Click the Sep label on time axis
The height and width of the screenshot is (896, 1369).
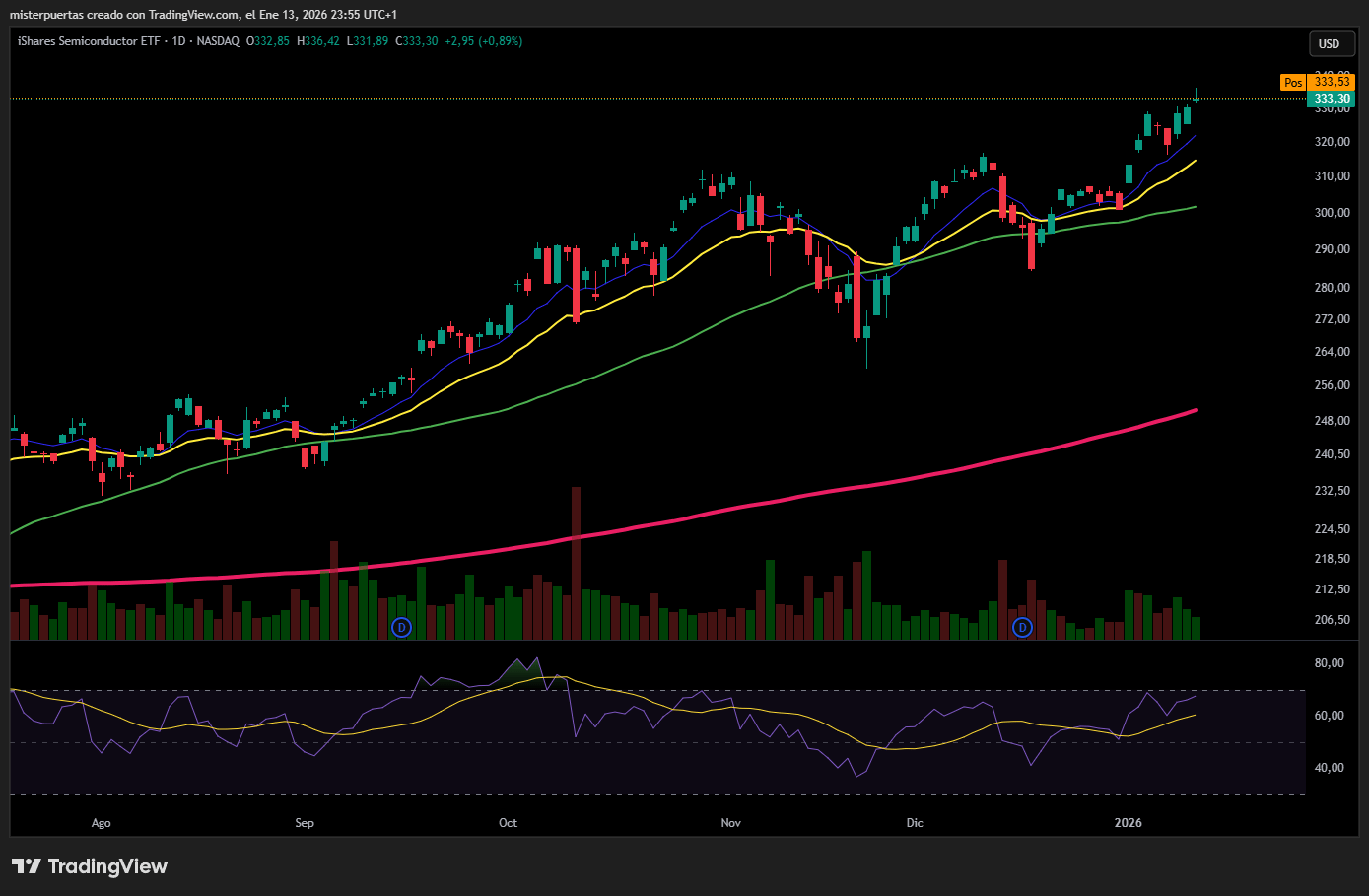(305, 823)
